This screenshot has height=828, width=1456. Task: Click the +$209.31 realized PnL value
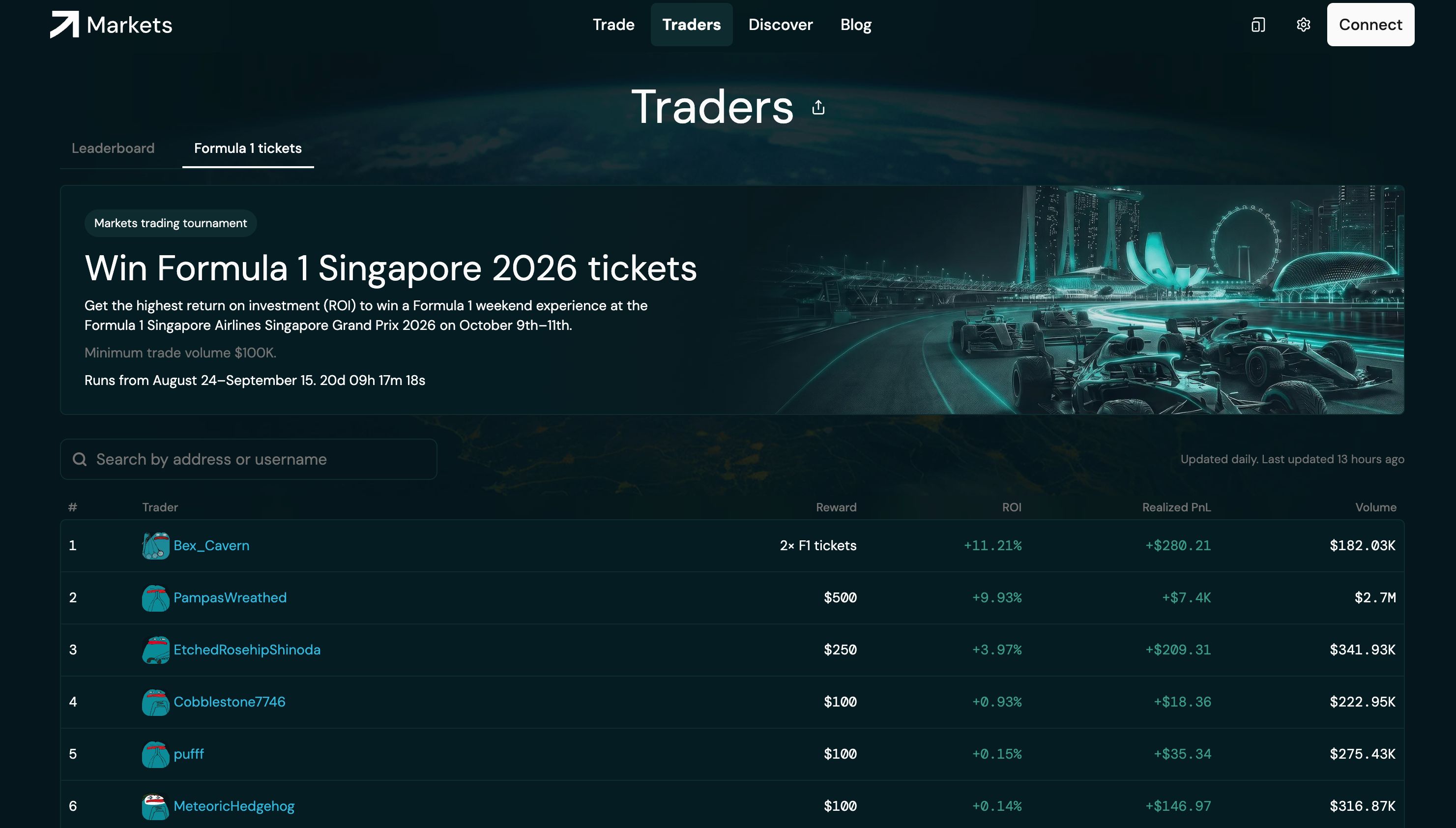coord(1178,650)
